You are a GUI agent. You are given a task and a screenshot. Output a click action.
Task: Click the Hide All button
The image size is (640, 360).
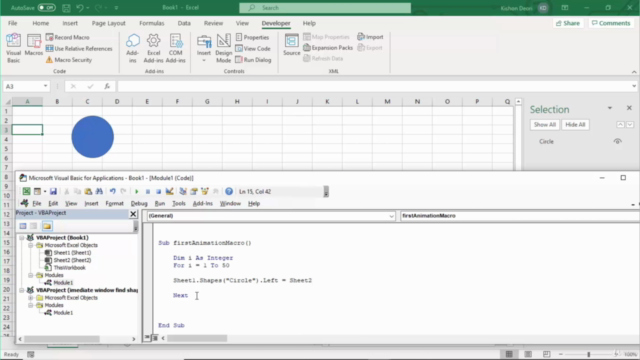point(575,124)
